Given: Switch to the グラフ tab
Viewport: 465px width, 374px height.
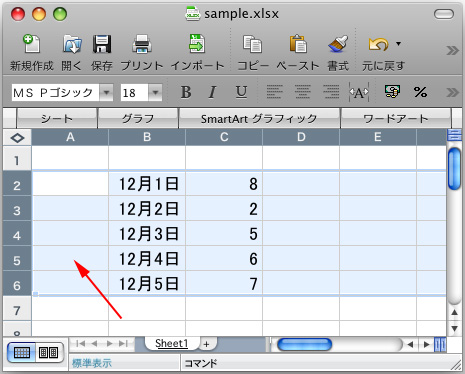Looking at the screenshot, I should 138,119.
